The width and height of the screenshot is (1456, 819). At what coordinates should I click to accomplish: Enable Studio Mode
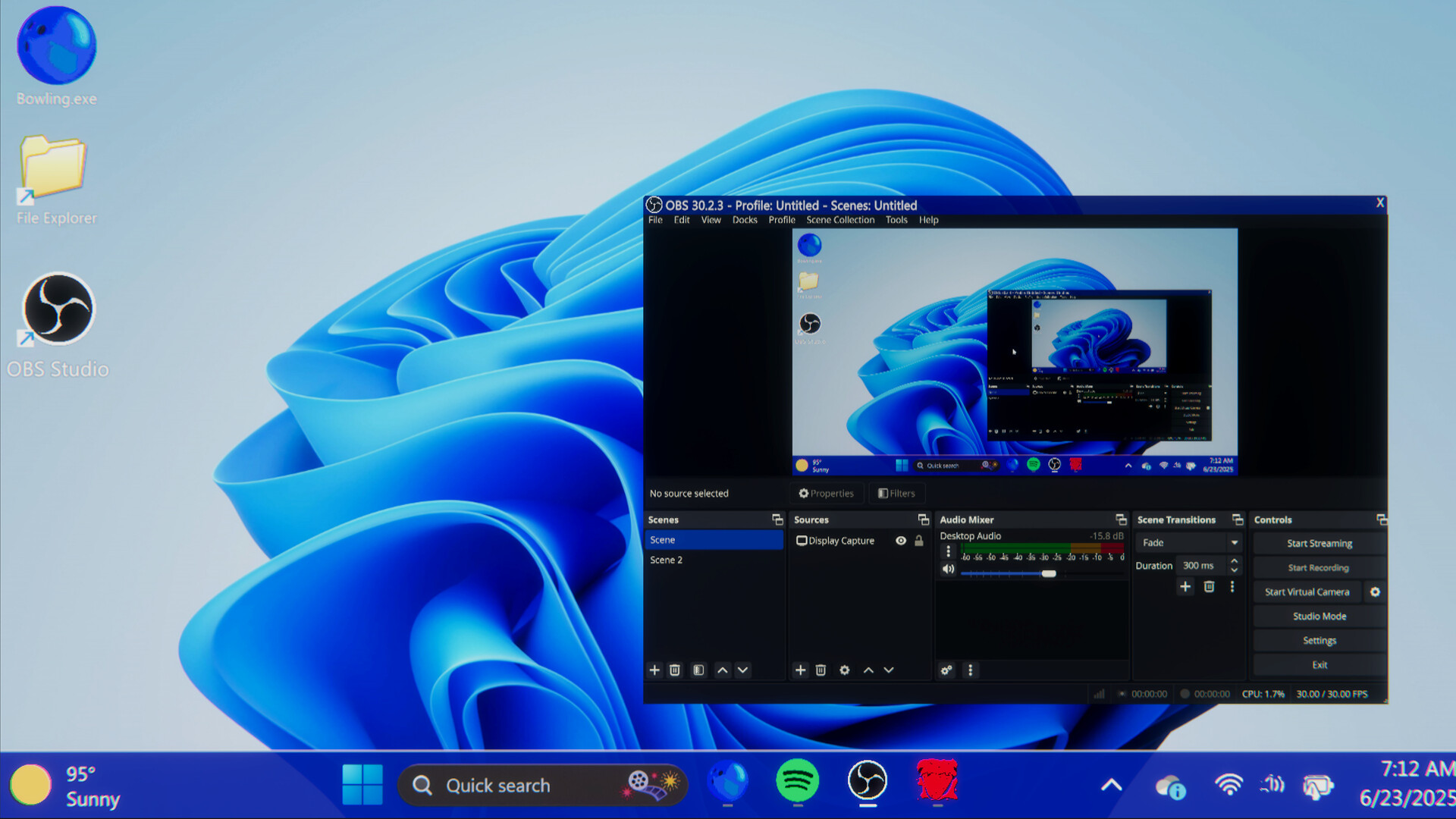point(1319,616)
